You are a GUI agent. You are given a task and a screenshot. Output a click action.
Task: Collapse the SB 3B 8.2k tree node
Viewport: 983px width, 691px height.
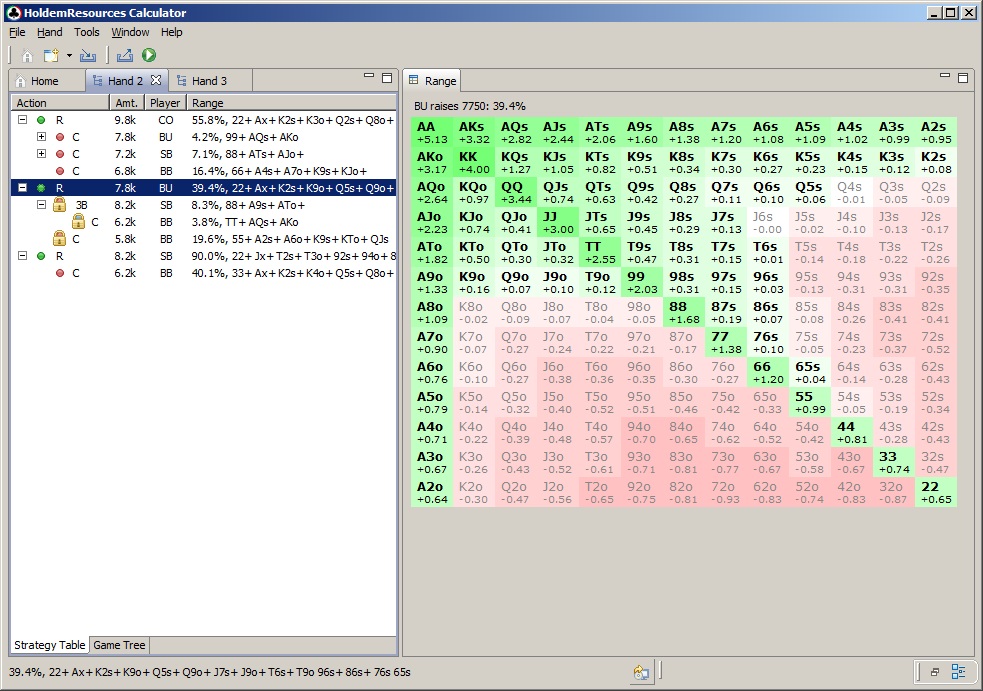point(41,204)
